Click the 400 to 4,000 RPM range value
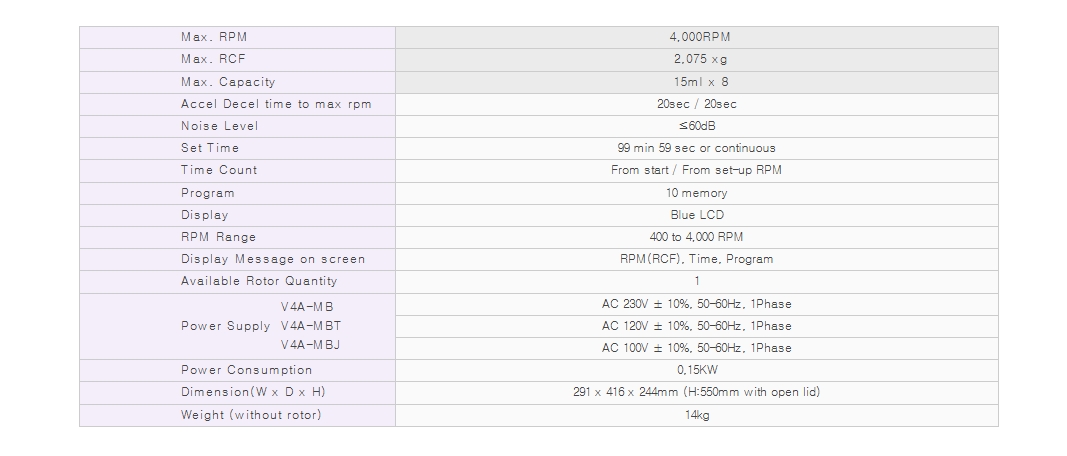1067x456 pixels. point(696,237)
